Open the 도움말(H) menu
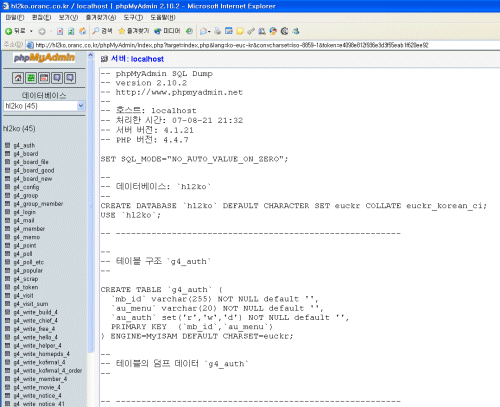Image resolution: width=500 pixels, height=407 pixels. point(163,17)
